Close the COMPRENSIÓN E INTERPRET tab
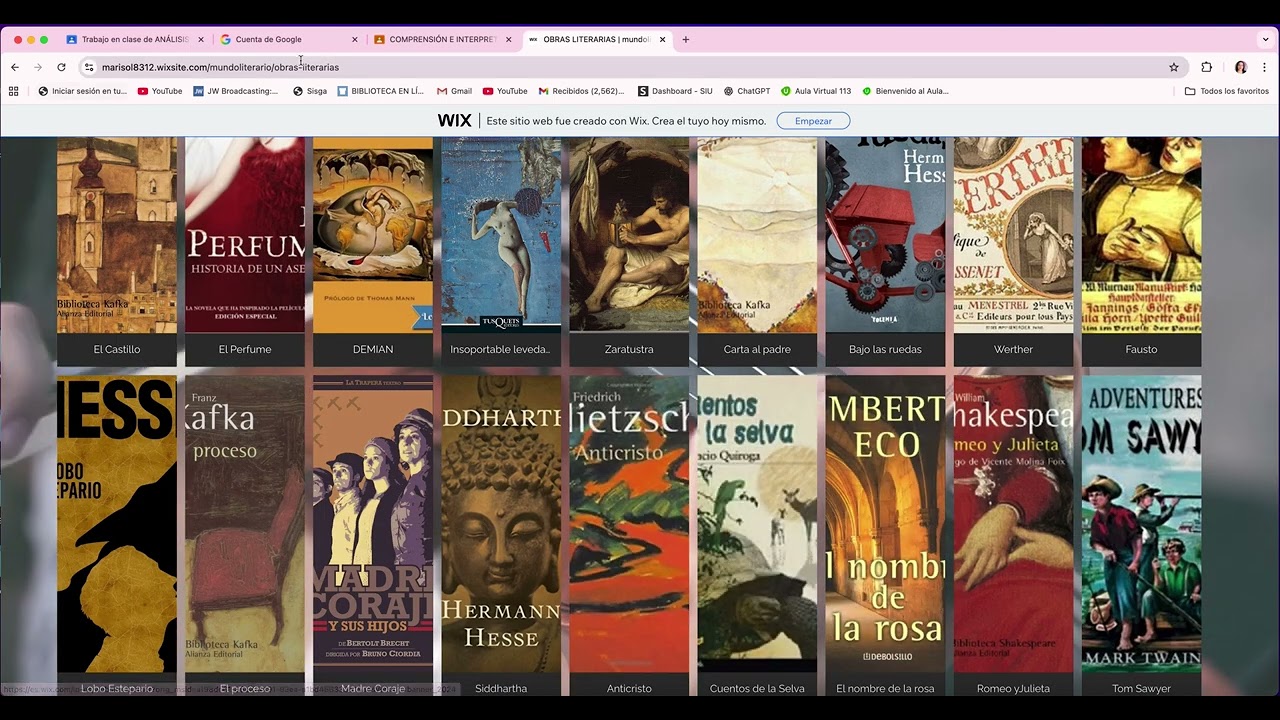The image size is (1280, 720). pyautogui.click(x=508, y=40)
